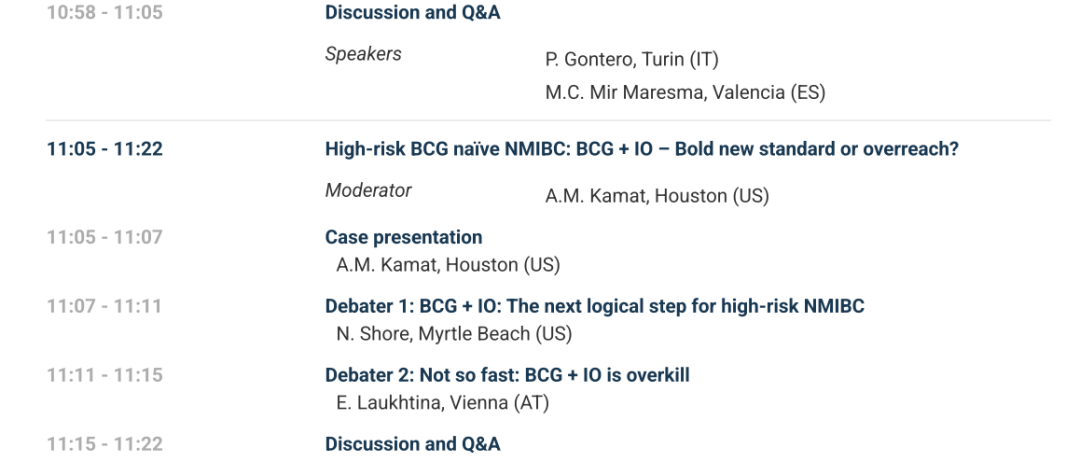Select A.M. Kamat under Case presentation
1080x462 pixels.
pos(447,265)
